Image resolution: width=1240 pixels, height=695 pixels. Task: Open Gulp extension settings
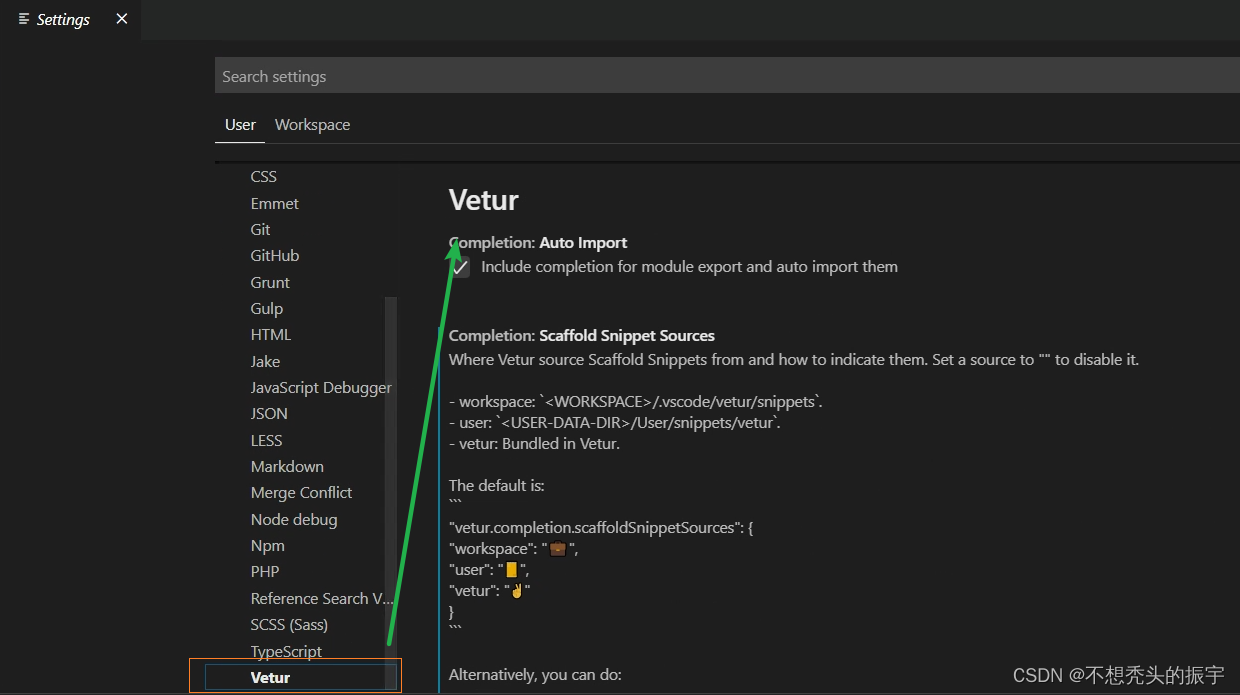click(267, 308)
